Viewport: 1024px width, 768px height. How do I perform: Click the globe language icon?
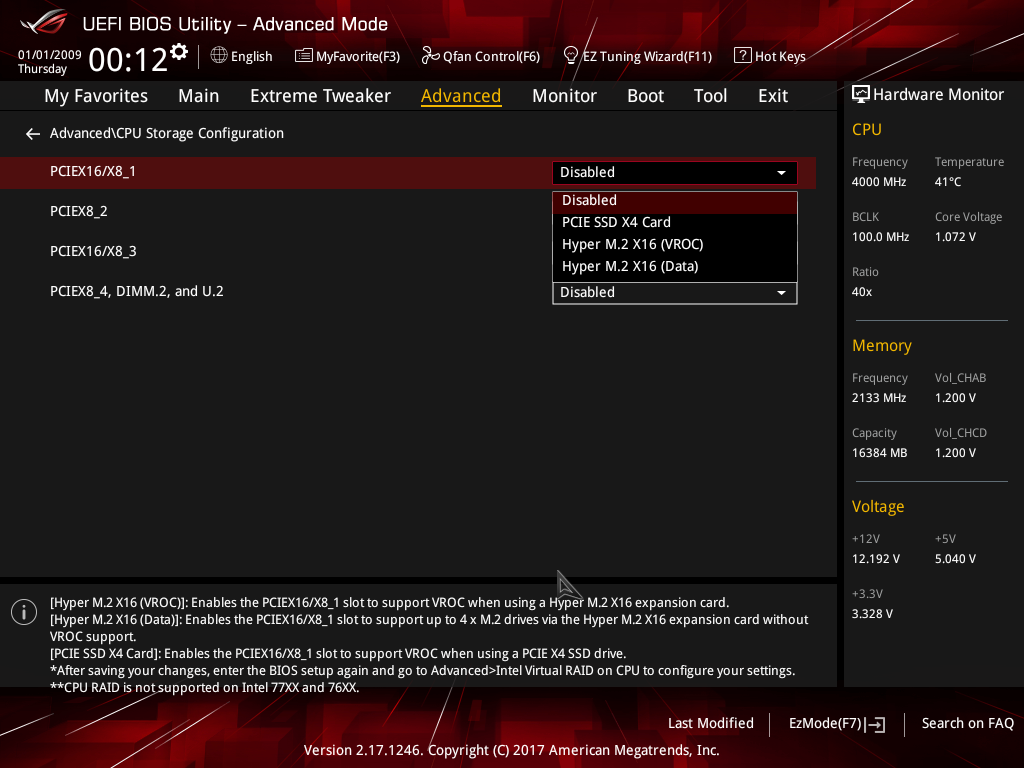point(219,56)
